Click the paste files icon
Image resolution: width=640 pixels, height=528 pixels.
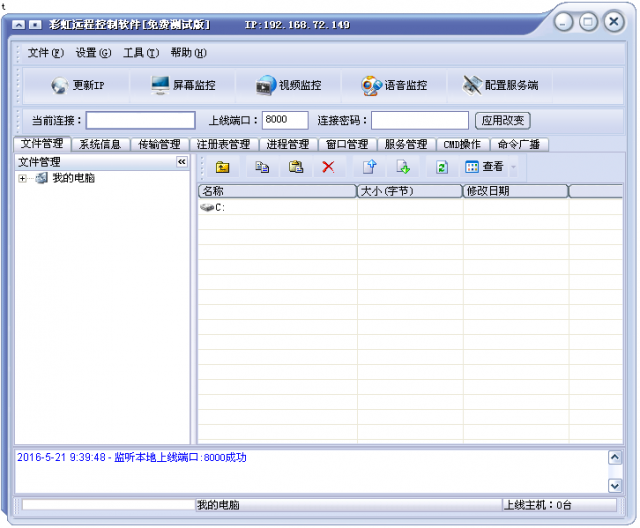[x=296, y=167]
